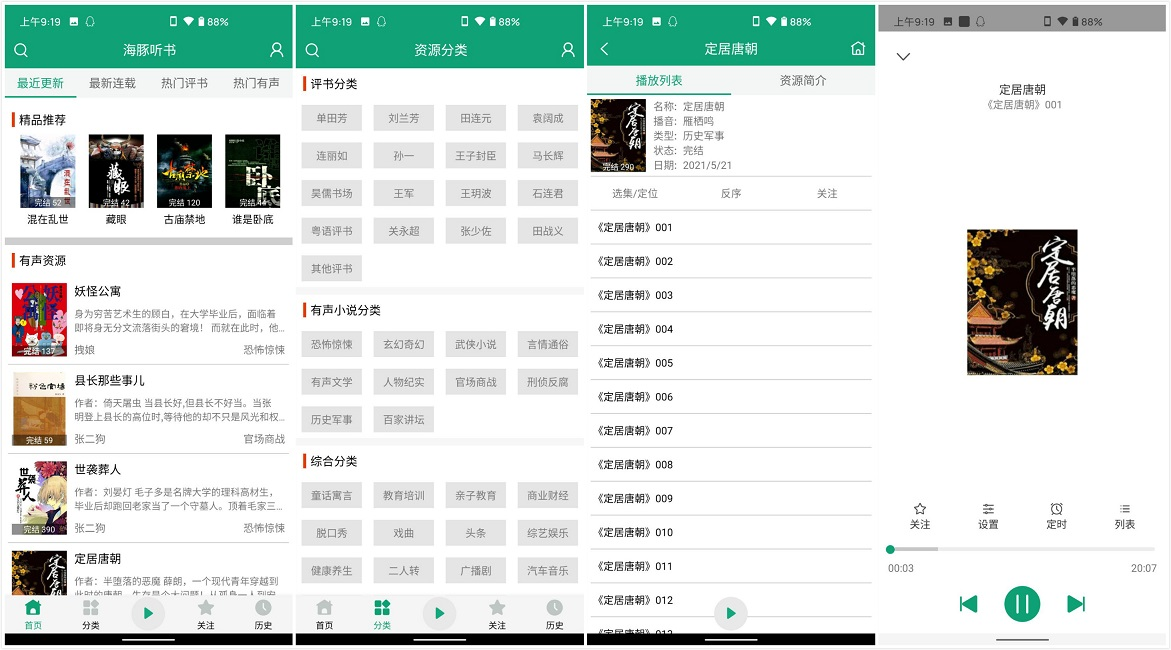1171x650 pixels.
Task: Switch to the 资源简介 tab
Action: pyautogui.click(x=805, y=79)
